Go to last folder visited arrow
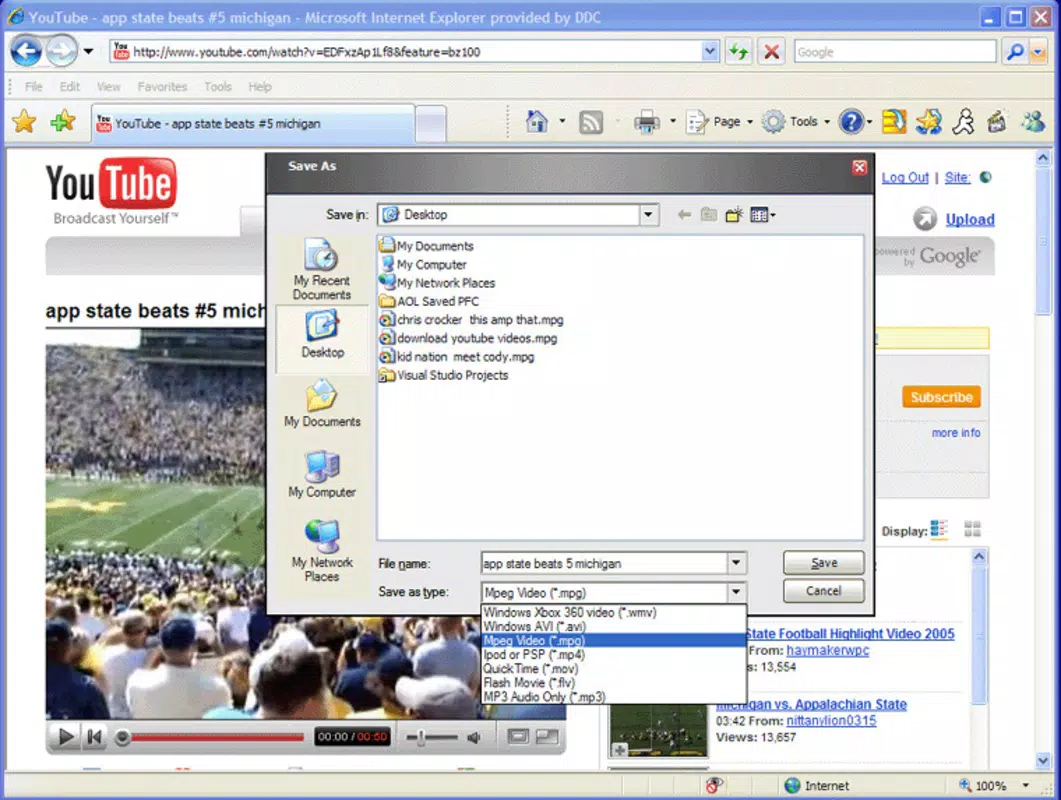Image resolution: width=1061 pixels, height=800 pixels. click(684, 215)
